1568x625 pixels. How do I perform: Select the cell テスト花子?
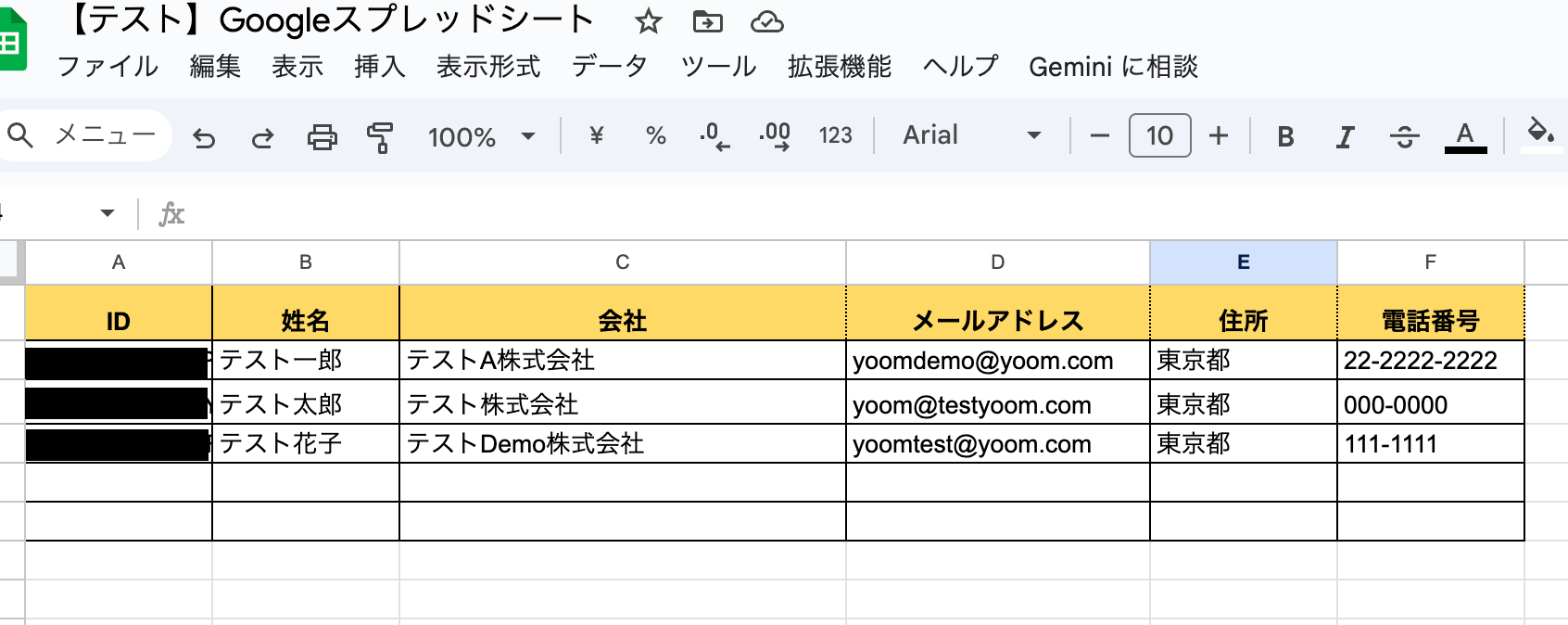(306, 444)
